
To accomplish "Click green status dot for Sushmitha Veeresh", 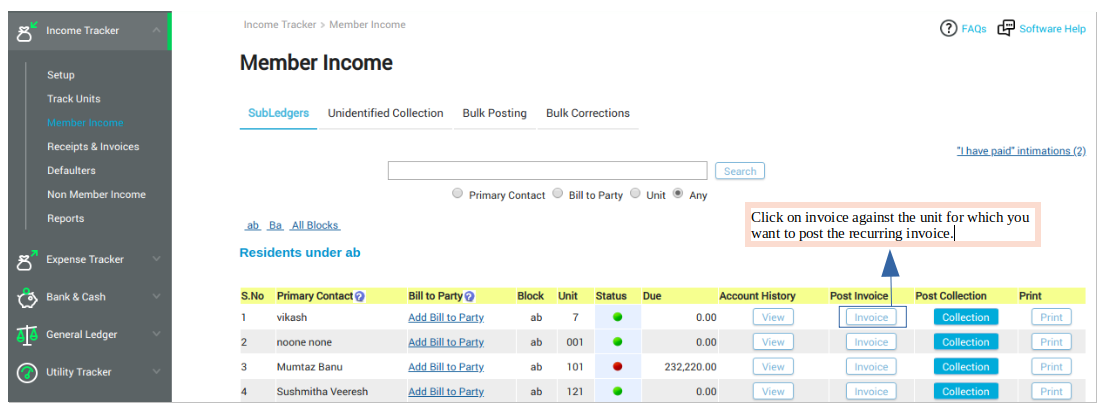I will pos(618,391).
